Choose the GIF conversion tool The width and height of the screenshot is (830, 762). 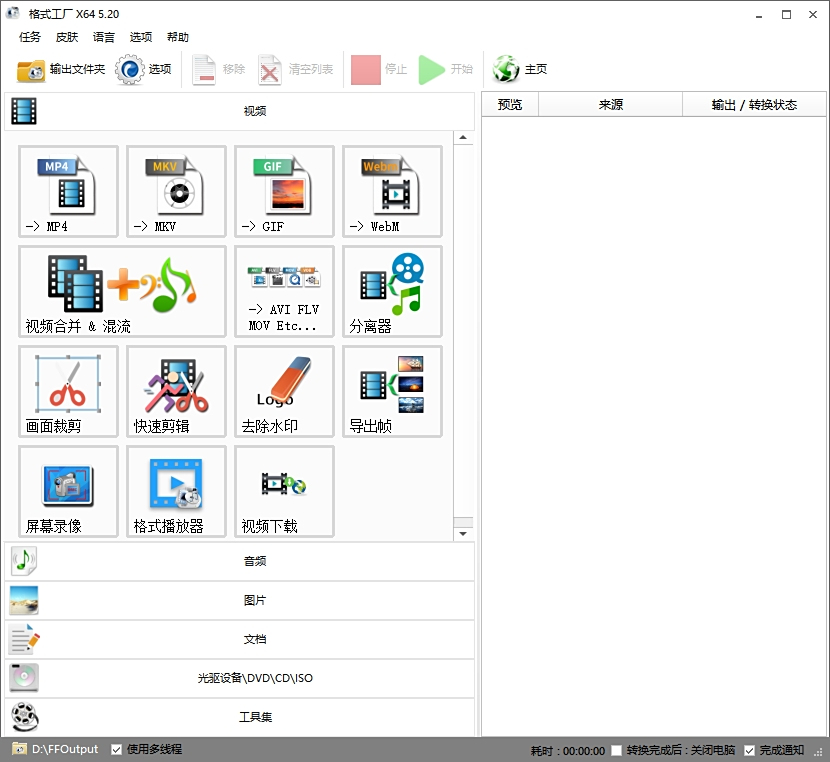[284, 191]
